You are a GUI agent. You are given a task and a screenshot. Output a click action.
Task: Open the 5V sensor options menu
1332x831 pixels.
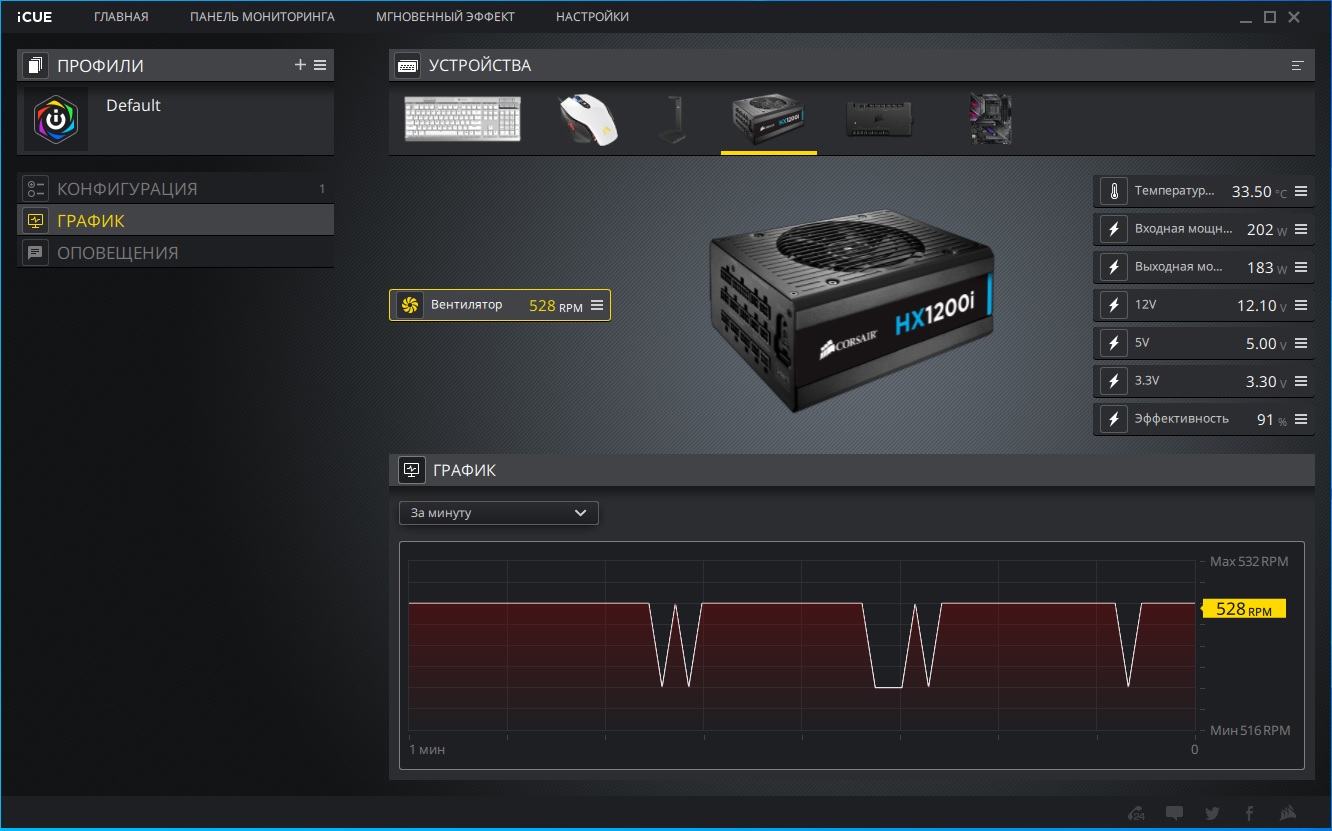1301,343
